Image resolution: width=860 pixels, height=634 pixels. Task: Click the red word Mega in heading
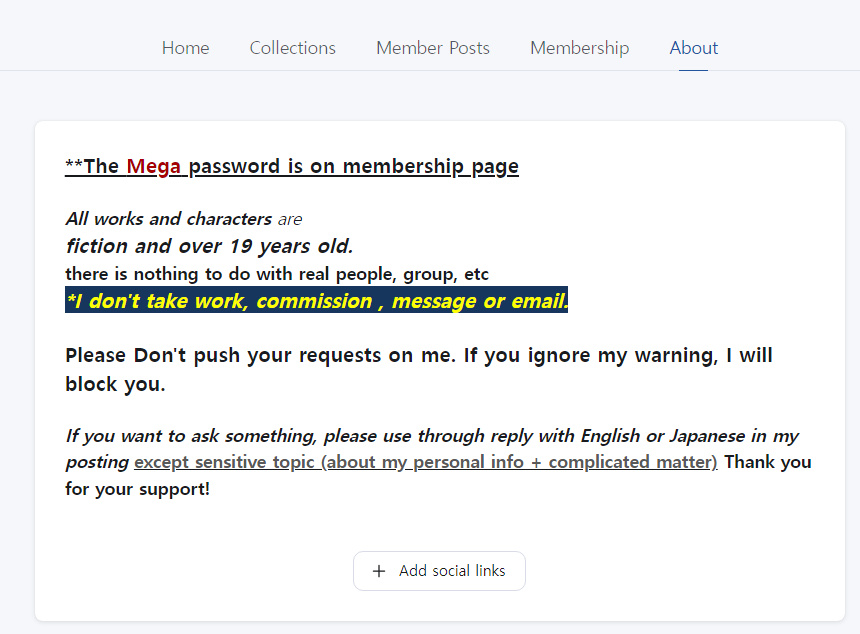[x=154, y=166]
